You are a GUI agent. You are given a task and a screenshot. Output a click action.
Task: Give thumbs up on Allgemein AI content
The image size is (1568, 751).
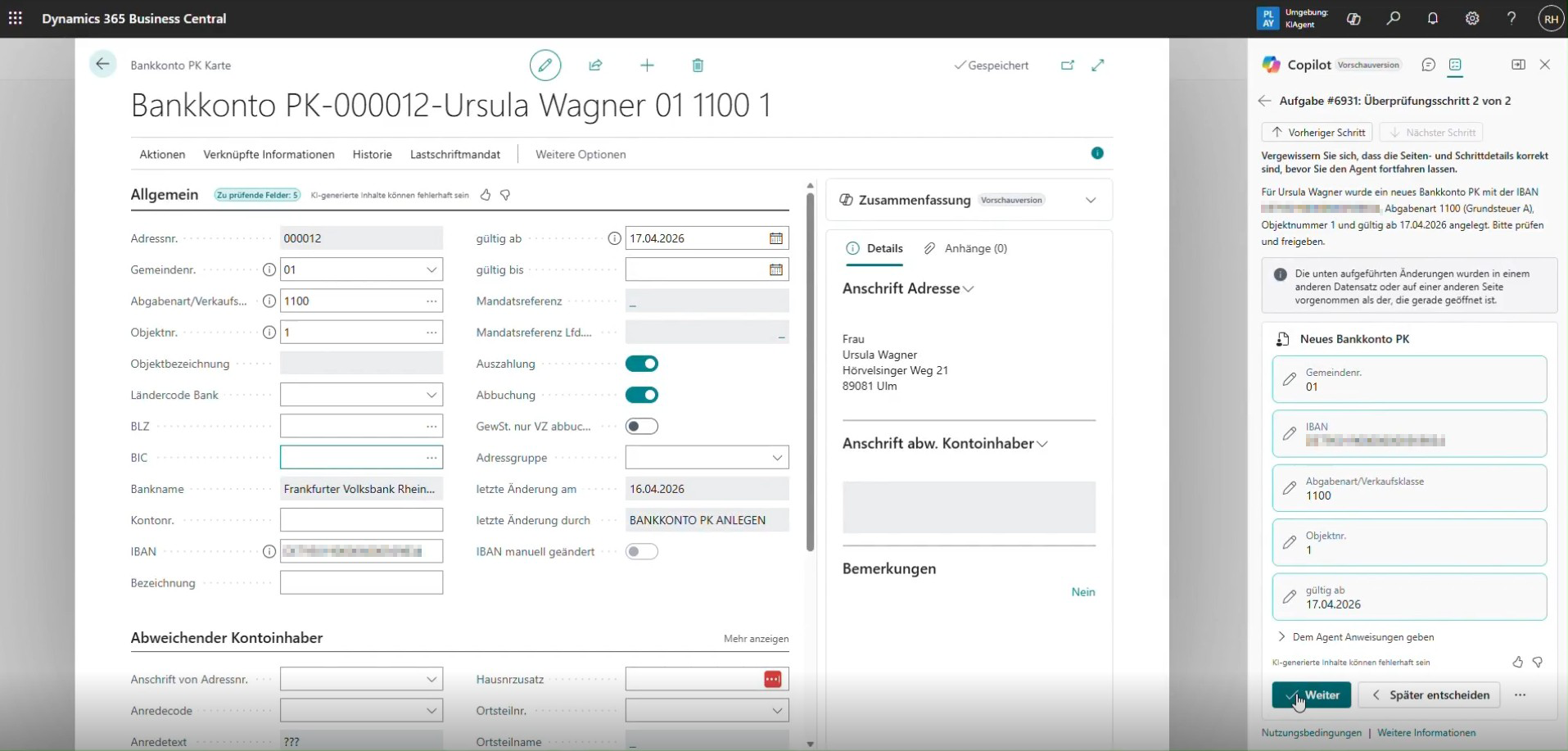pos(486,195)
